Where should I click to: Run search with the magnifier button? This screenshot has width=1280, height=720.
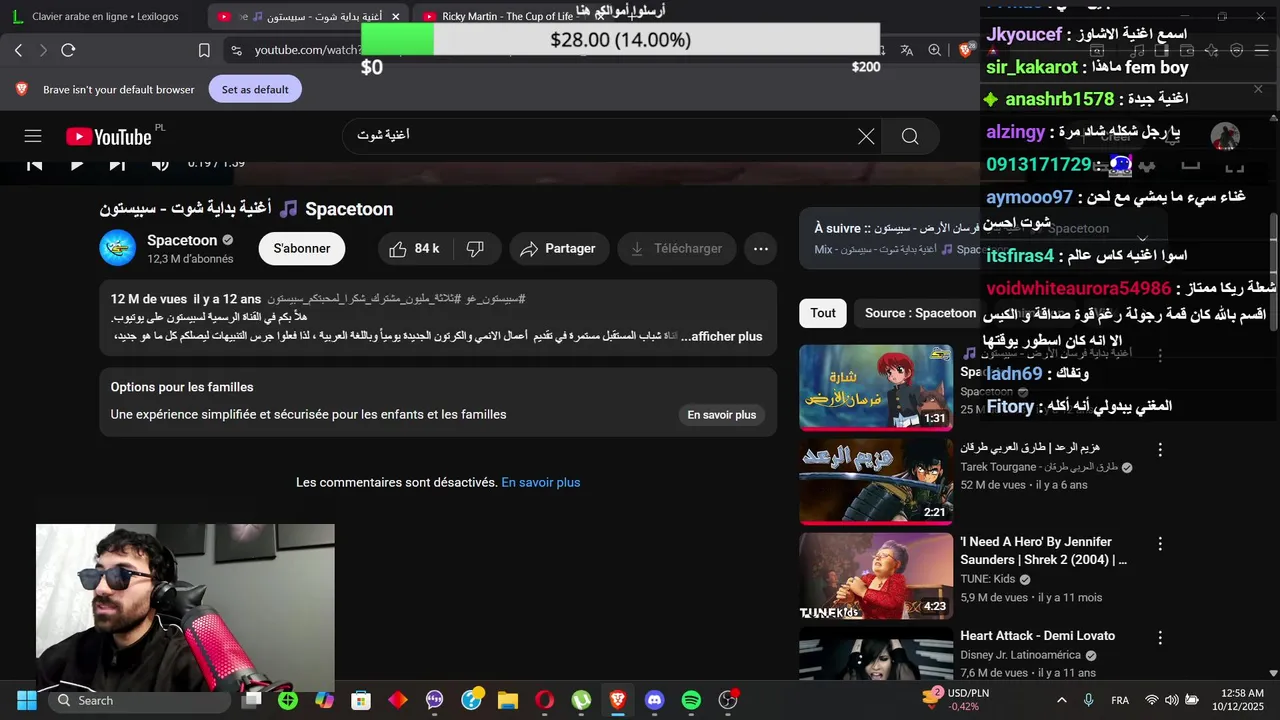[910, 136]
